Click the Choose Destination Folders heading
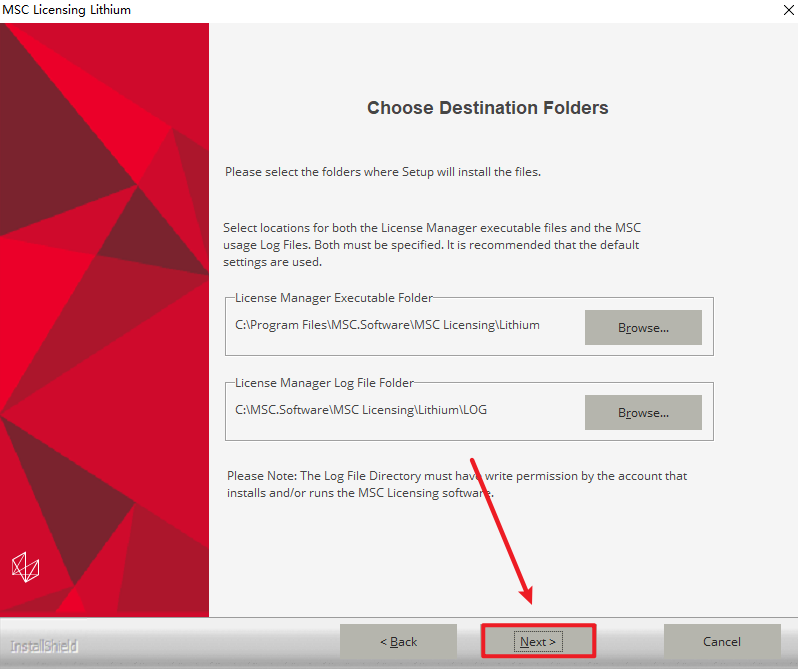 [x=488, y=108]
